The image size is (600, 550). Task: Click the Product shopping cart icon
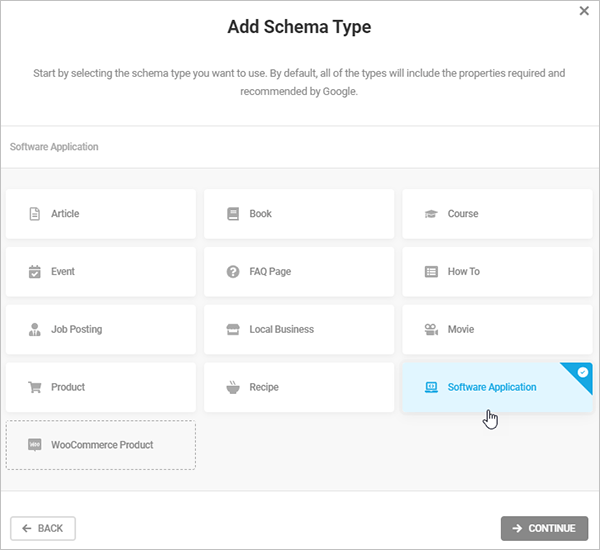(34, 387)
